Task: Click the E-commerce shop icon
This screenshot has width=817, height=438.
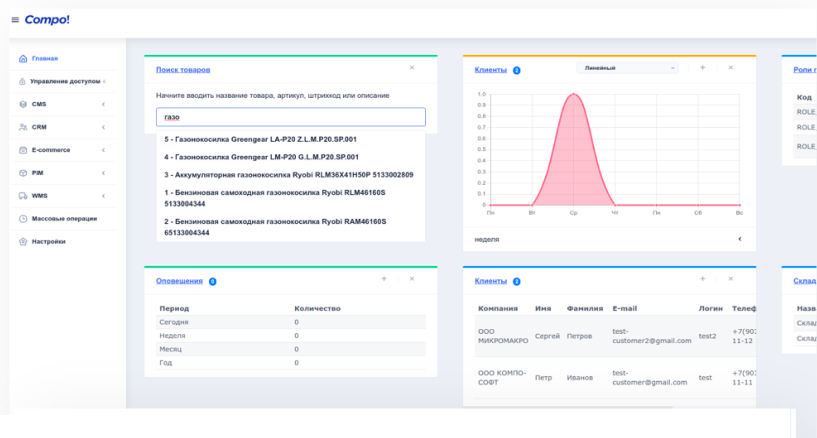Action: (23, 150)
